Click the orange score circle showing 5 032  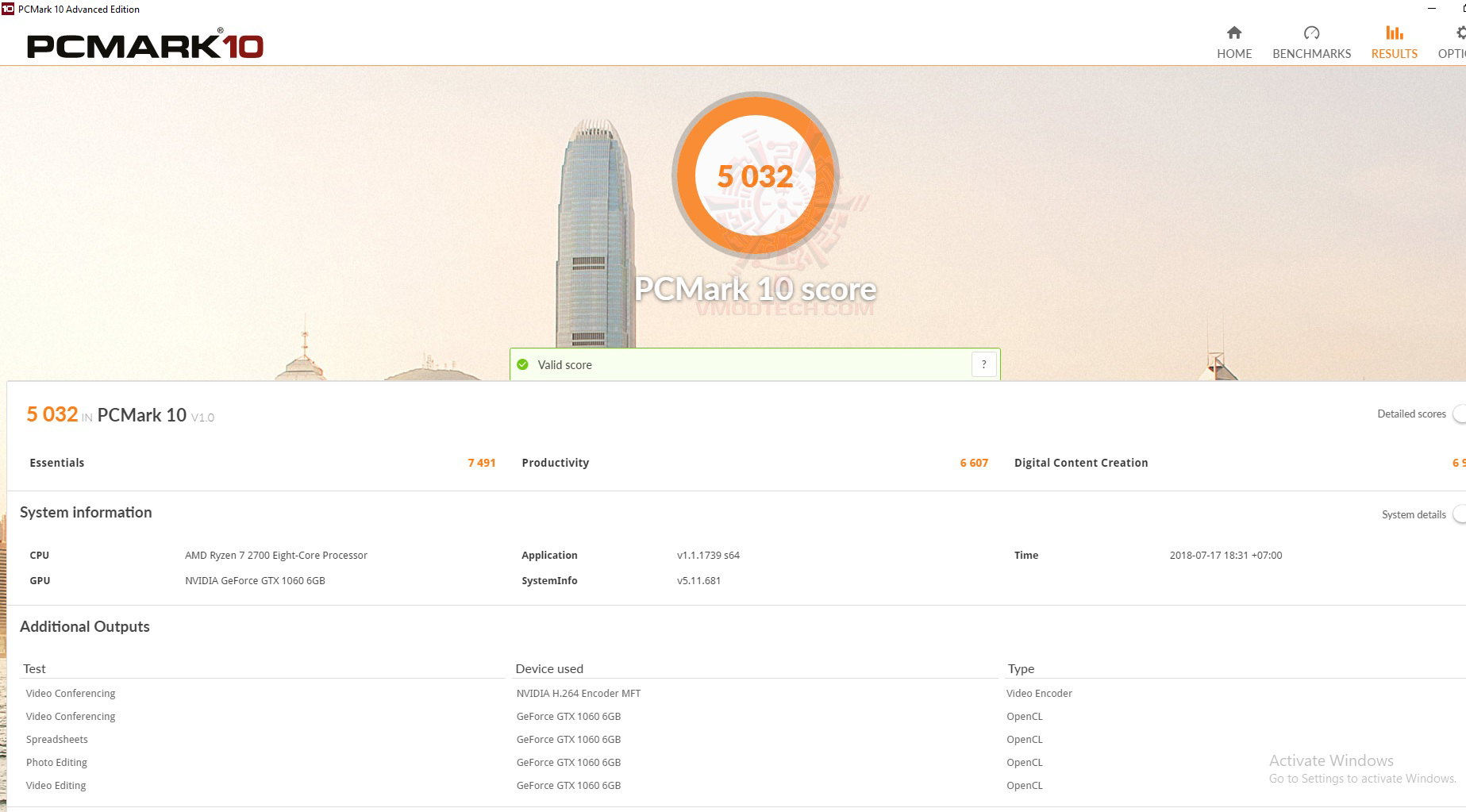[x=755, y=175]
